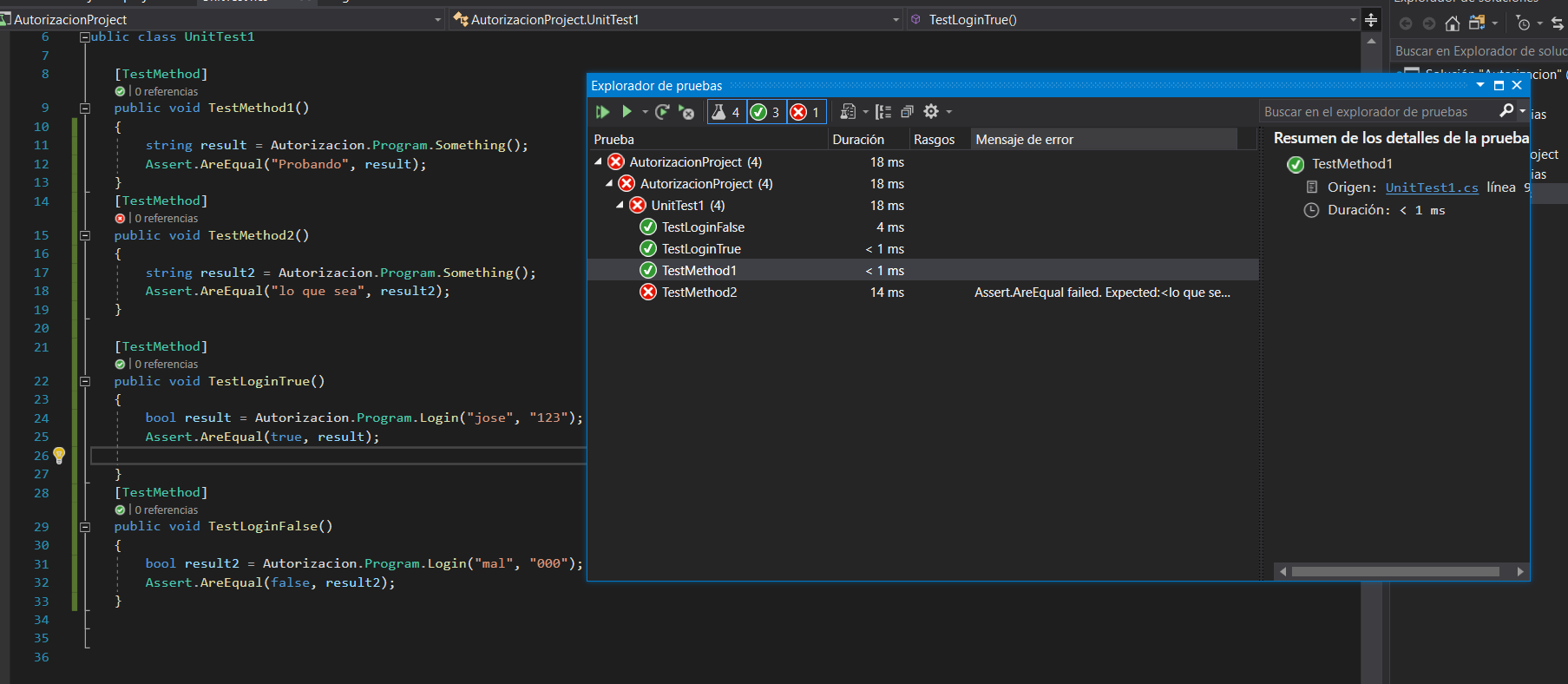This screenshot has width=1568, height=684.
Task: Click the Rasgos column header
Action: (940, 139)
